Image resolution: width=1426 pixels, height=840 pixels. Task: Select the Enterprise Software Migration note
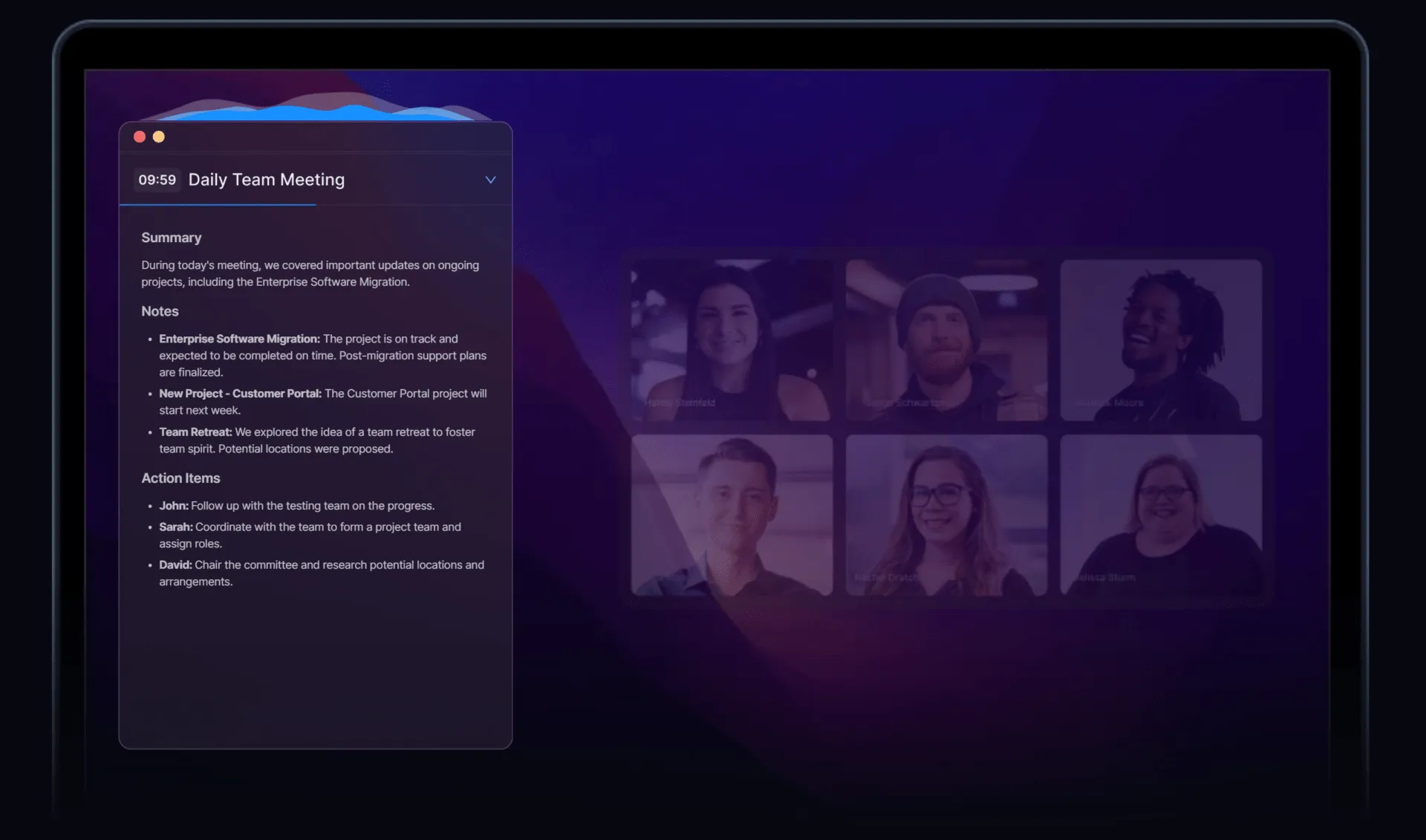coord(322,356)
